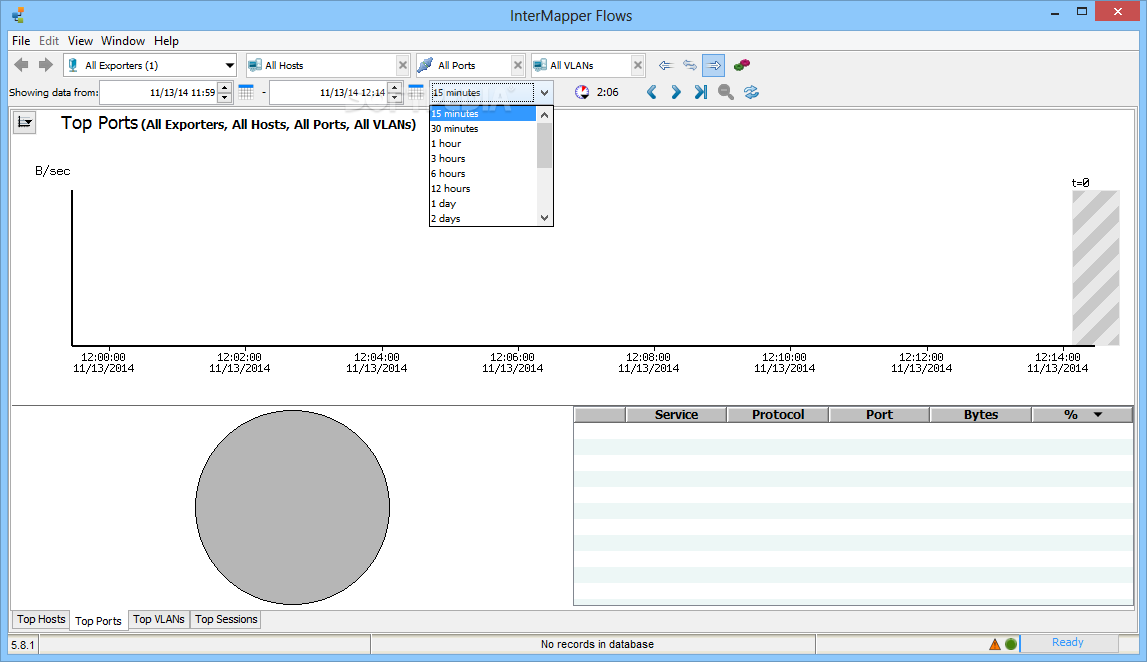The width and height of the screenshot is (1147, 662).
Task: Select 30 minutes time range
Action: click(x=483, y=129)
